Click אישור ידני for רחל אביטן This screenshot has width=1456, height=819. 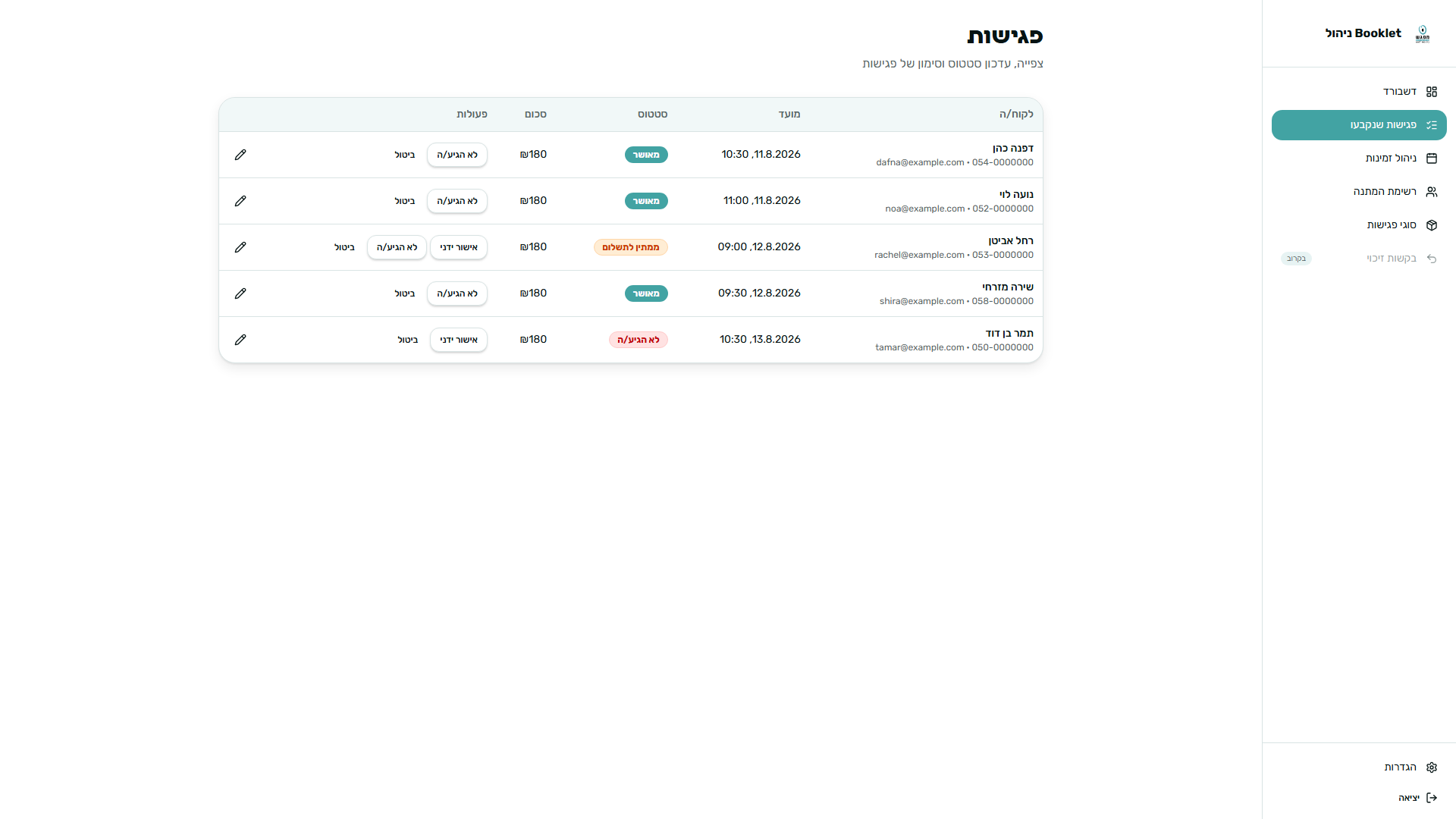click(459, 247)
